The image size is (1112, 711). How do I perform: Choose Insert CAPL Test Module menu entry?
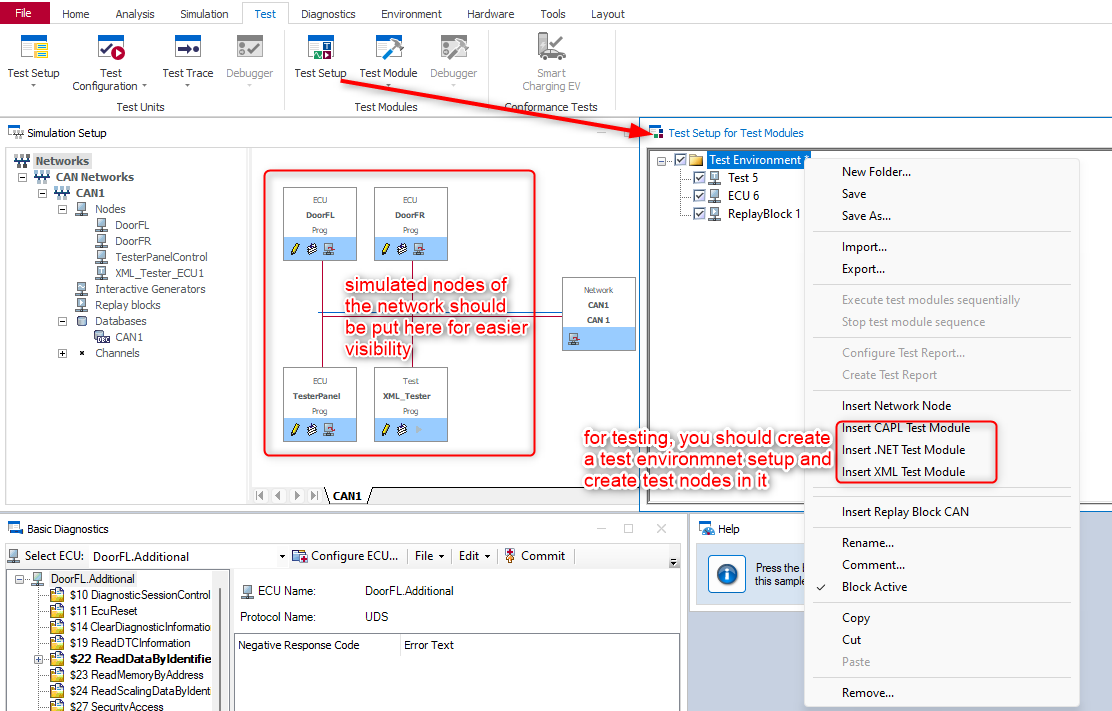(905, 428)
